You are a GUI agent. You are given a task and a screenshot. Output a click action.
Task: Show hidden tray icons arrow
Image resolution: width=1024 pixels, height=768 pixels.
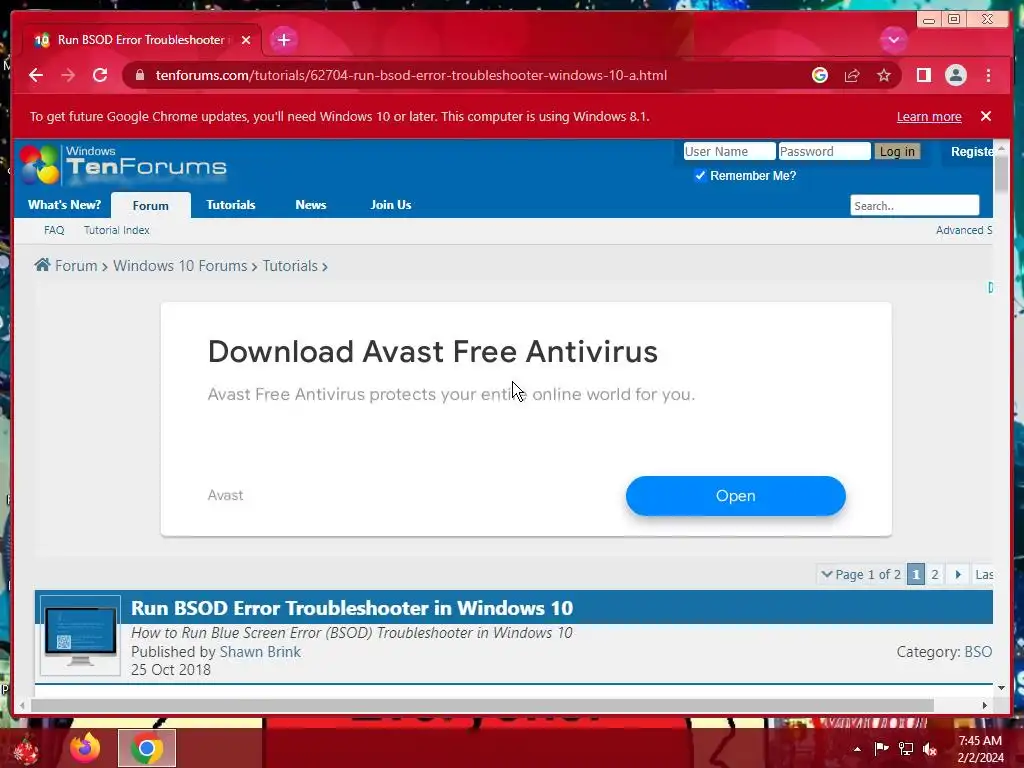[857, 749]
